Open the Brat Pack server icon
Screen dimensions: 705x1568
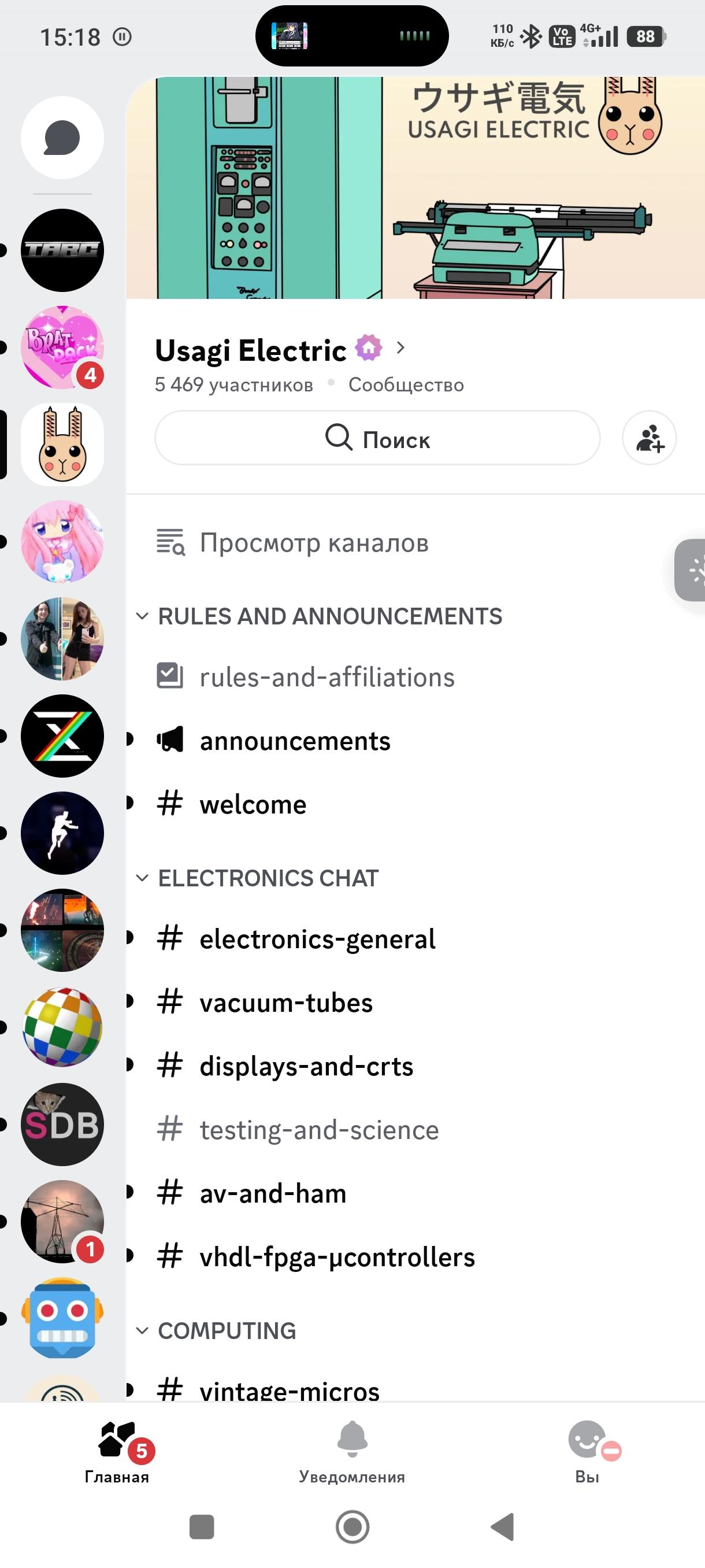(62, 347)
